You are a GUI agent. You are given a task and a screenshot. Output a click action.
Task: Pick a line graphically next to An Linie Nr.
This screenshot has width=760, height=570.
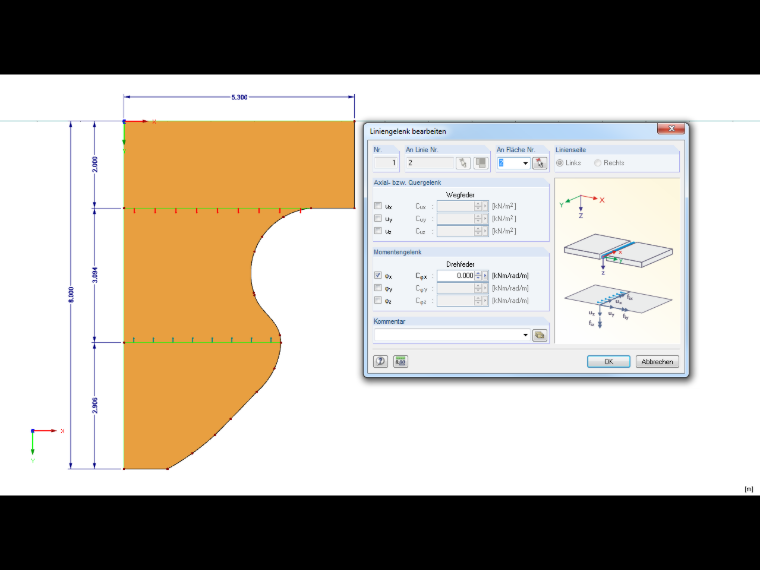[x=463, y=163]
